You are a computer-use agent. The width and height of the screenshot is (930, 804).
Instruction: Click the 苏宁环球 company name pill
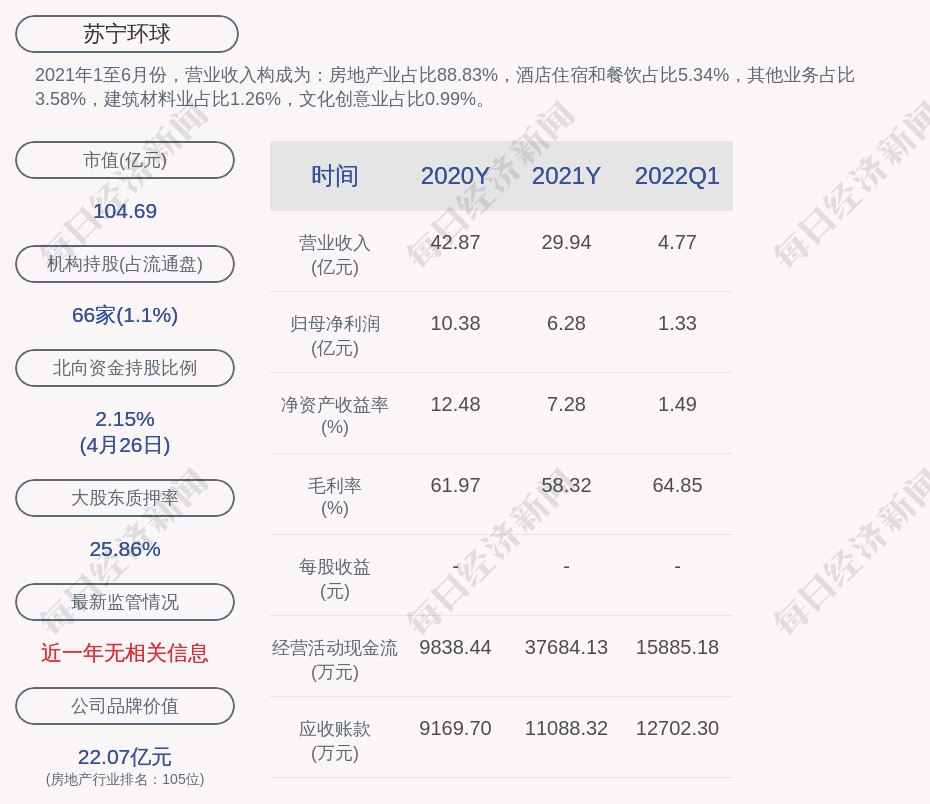pyautogui.click(x=127, y=34)
